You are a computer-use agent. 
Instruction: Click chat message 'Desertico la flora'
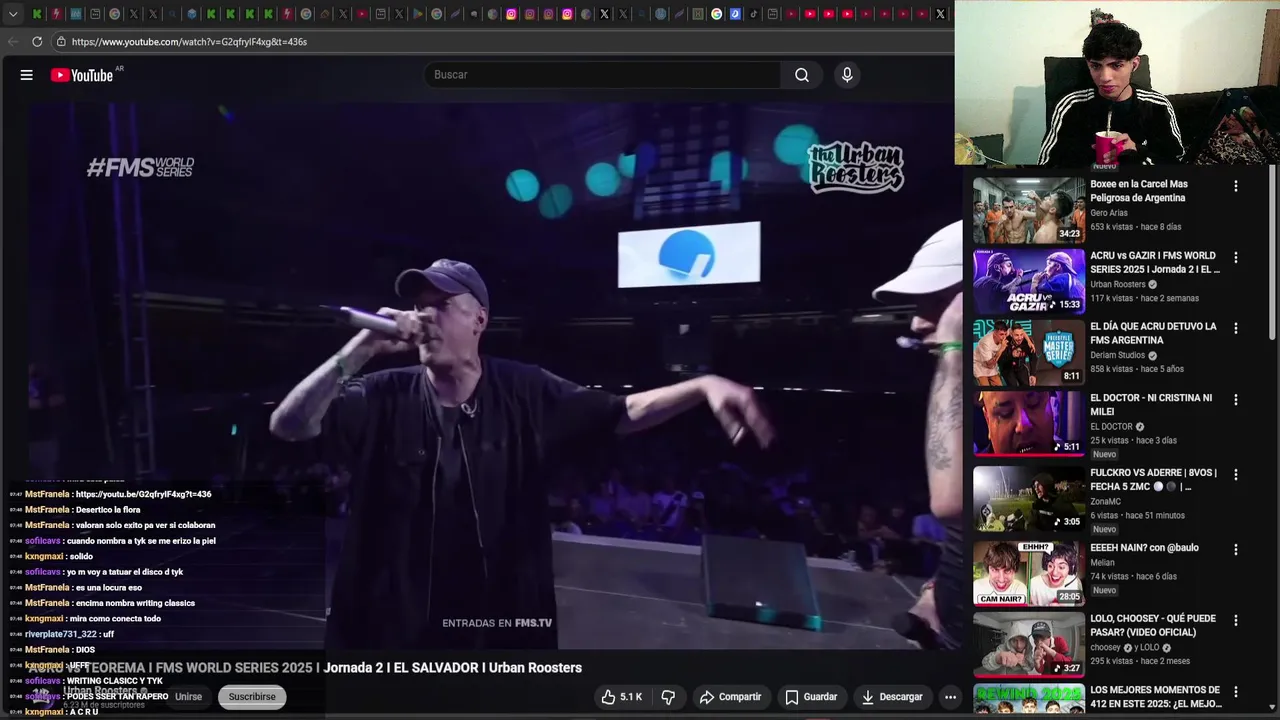coord(108,510)
